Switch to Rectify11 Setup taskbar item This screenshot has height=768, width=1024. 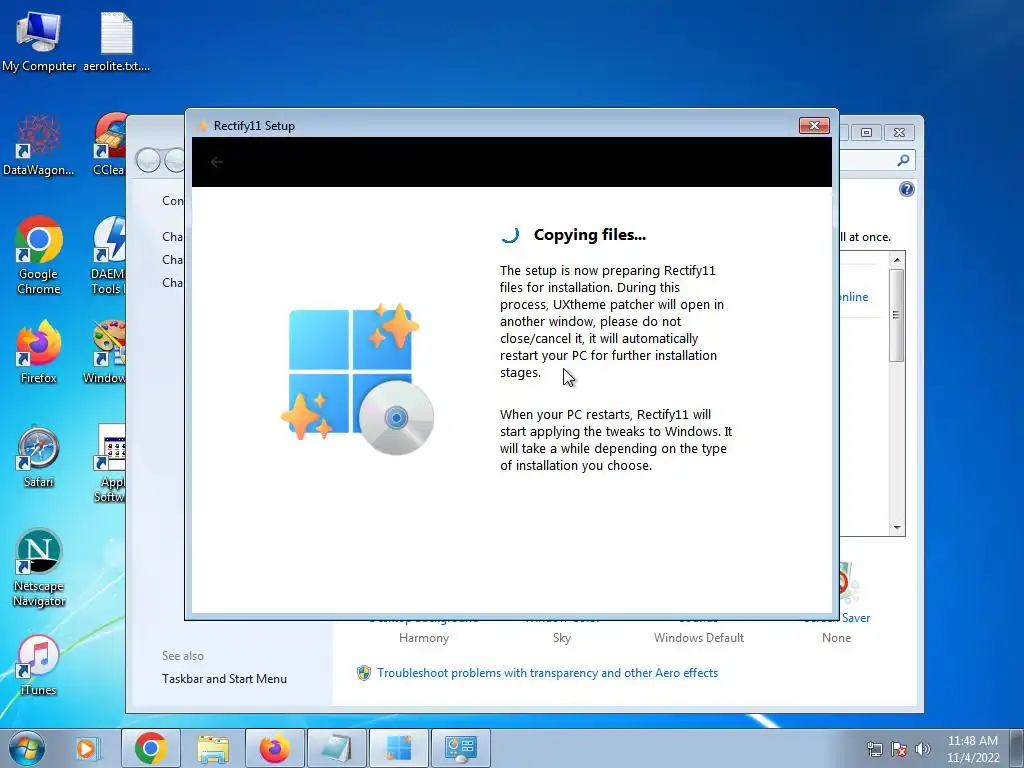pos(399,748)
